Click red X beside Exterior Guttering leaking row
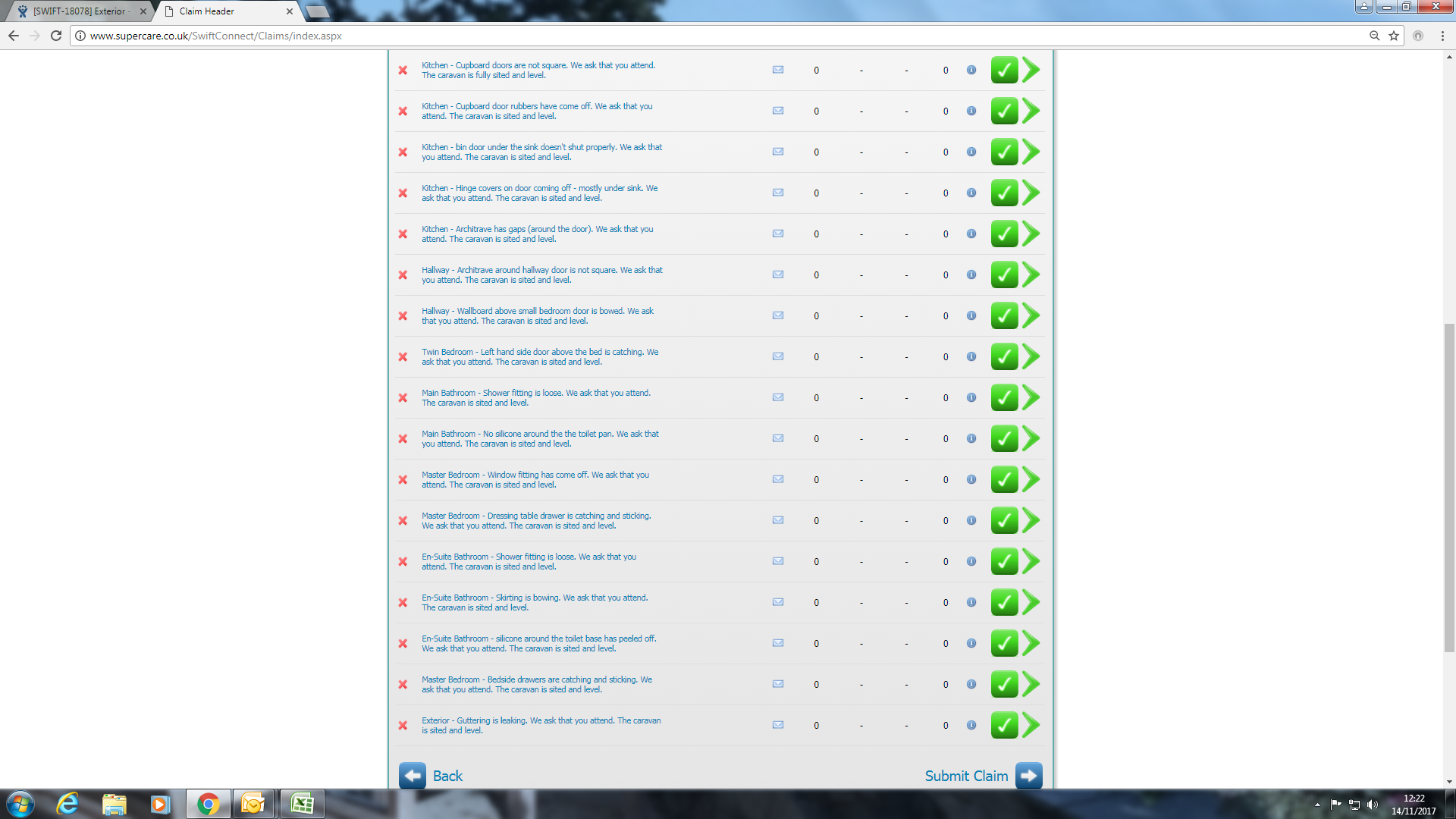The width and height of the screenshot is (1456, 819). click(x=403, y=726)
